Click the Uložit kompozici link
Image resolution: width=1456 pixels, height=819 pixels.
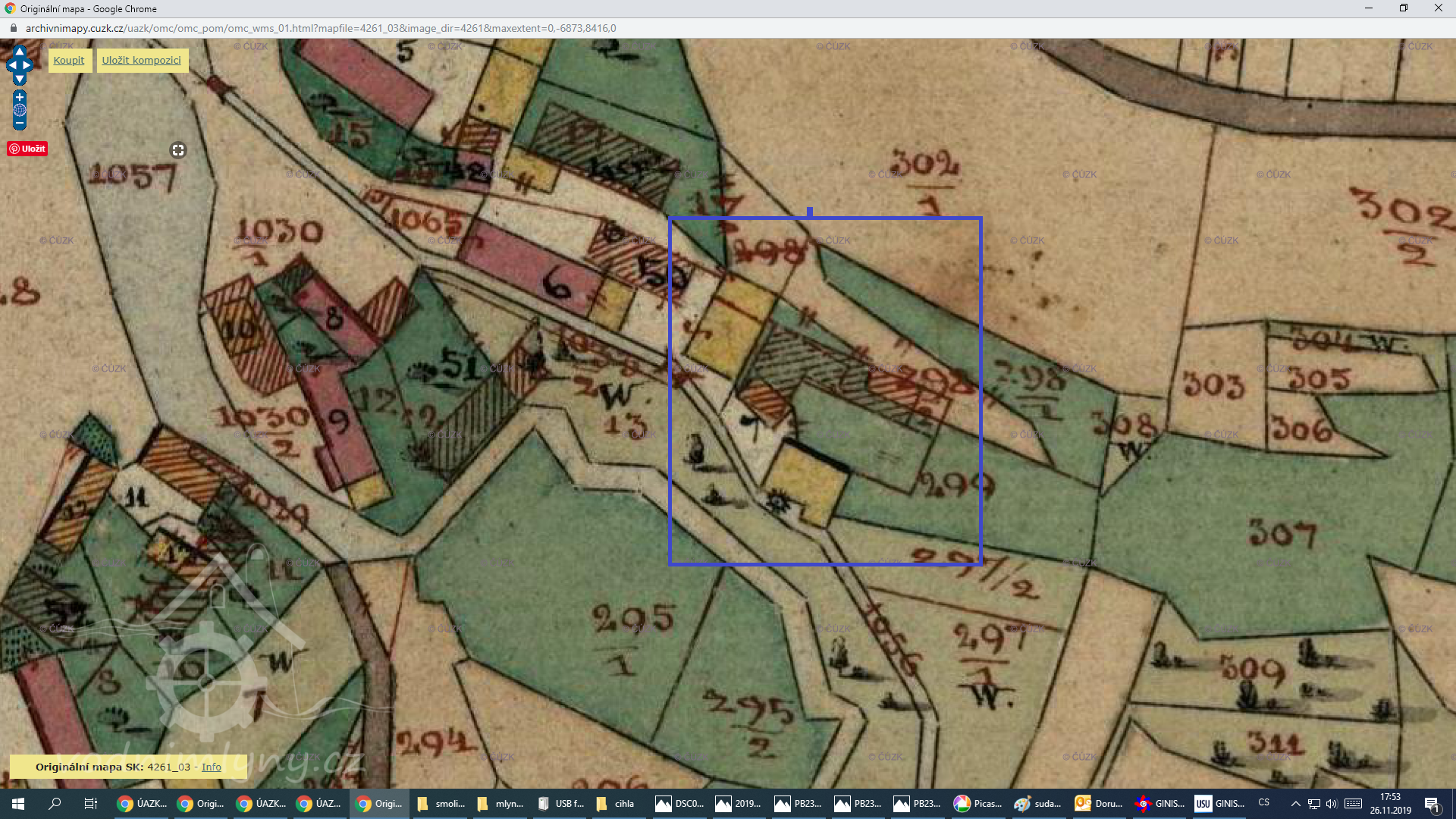coord(142,61)
